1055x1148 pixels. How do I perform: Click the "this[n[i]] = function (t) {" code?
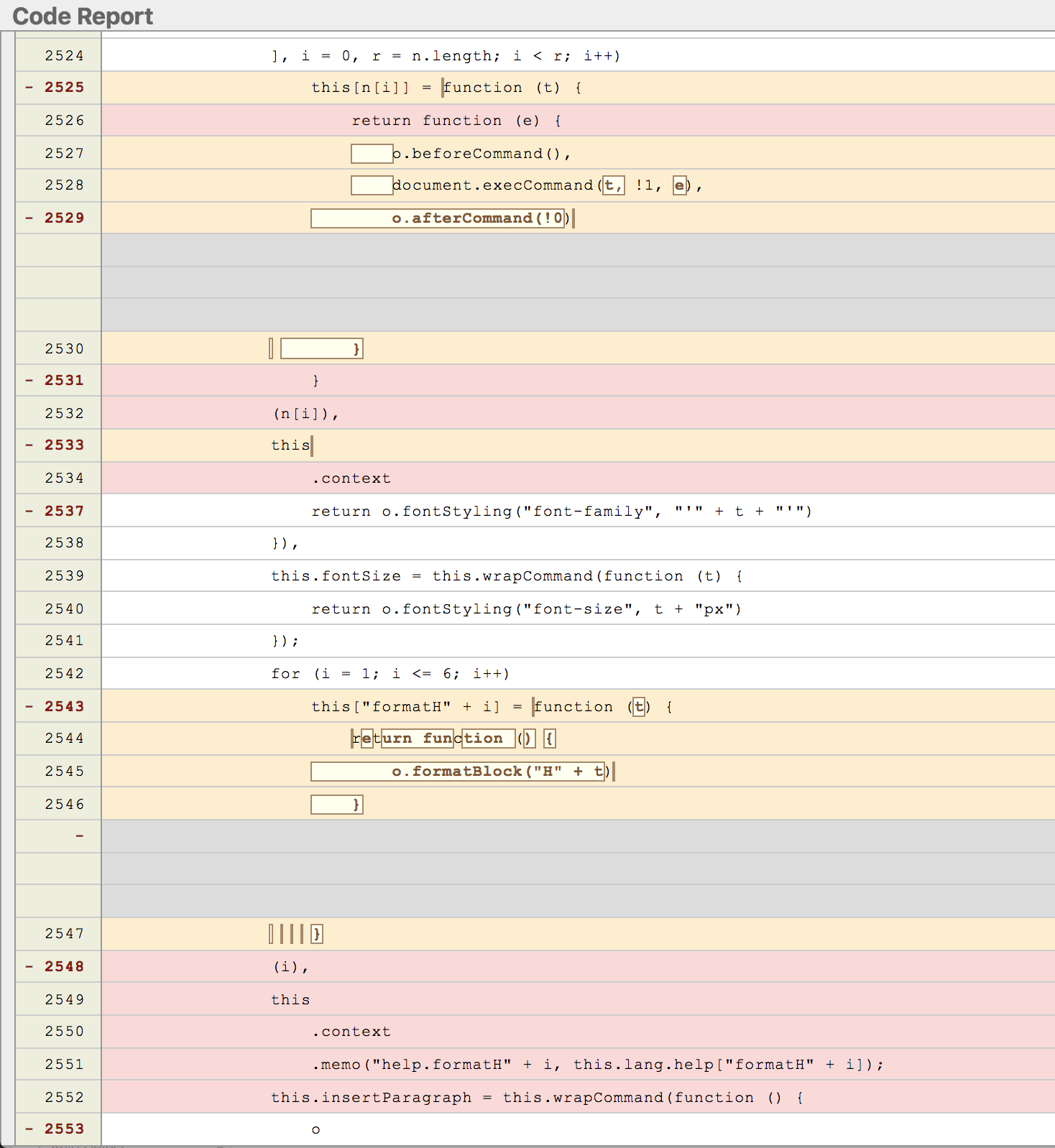446,88
